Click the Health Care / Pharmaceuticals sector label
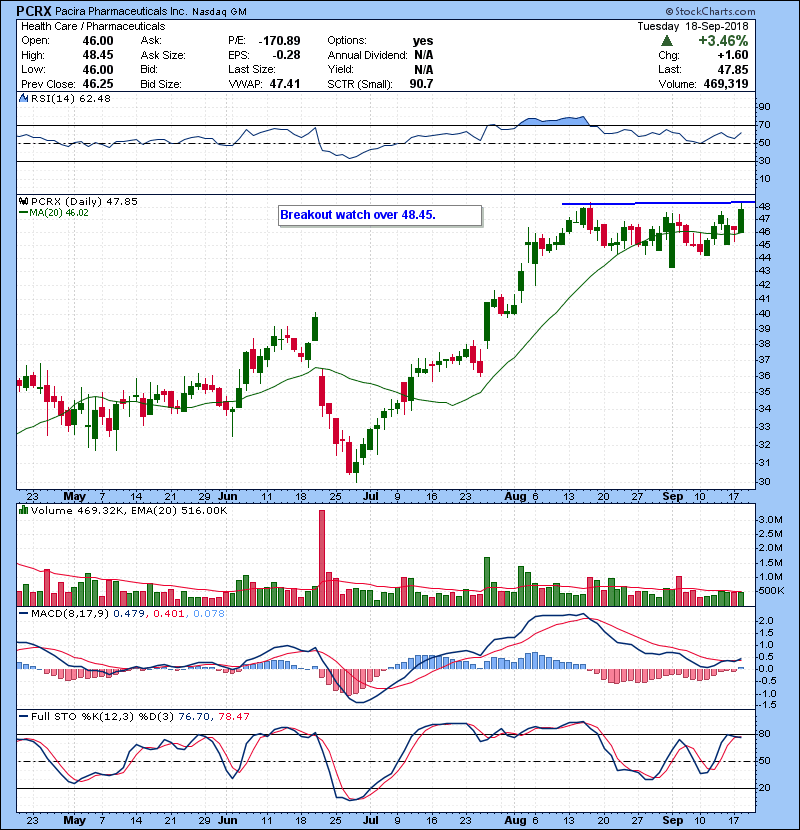The image size is (800, 830). (93, 26)
